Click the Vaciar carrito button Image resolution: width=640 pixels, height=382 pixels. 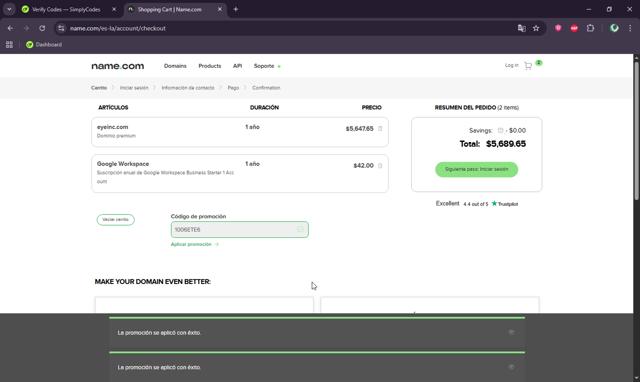116,220
